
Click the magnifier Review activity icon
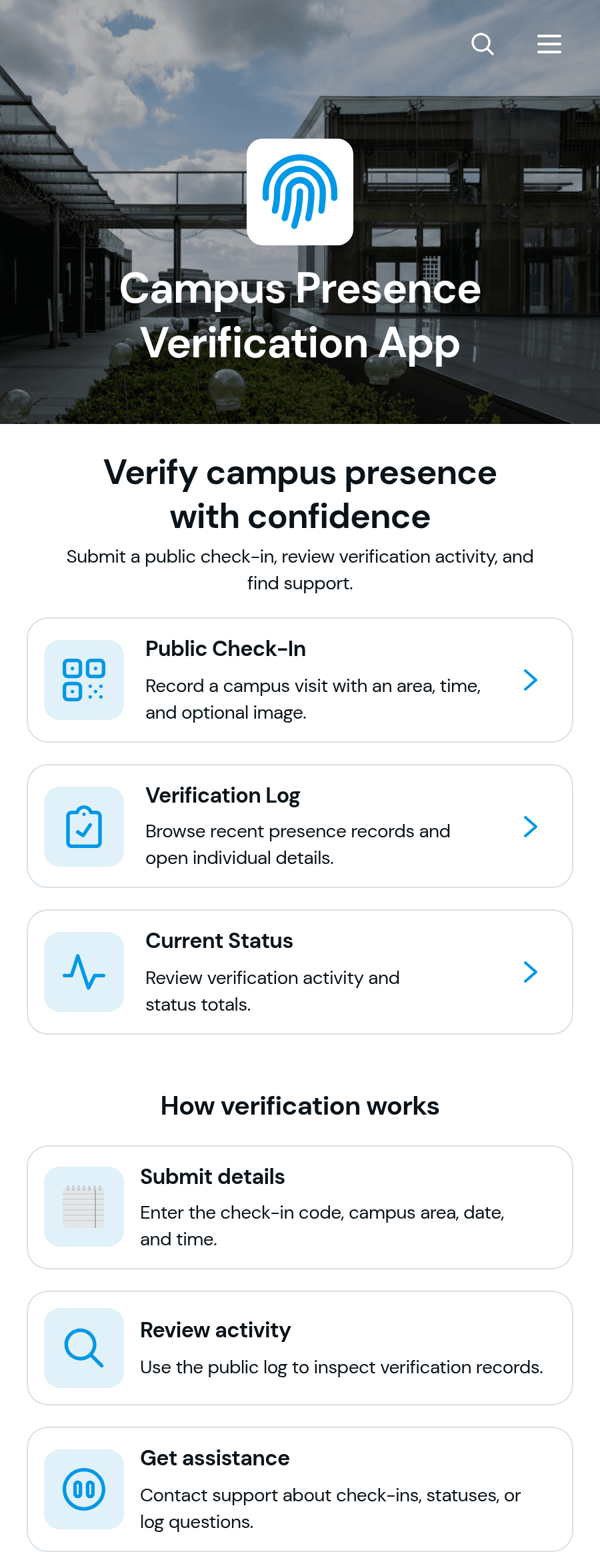[84, 1348]
